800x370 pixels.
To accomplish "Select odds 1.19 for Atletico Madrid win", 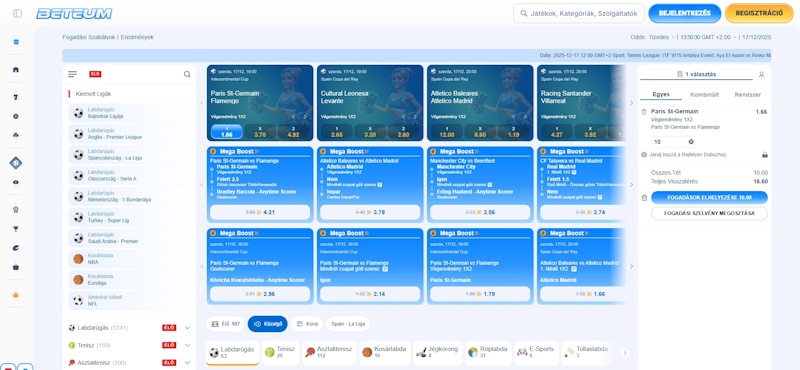I will point(513,132).
